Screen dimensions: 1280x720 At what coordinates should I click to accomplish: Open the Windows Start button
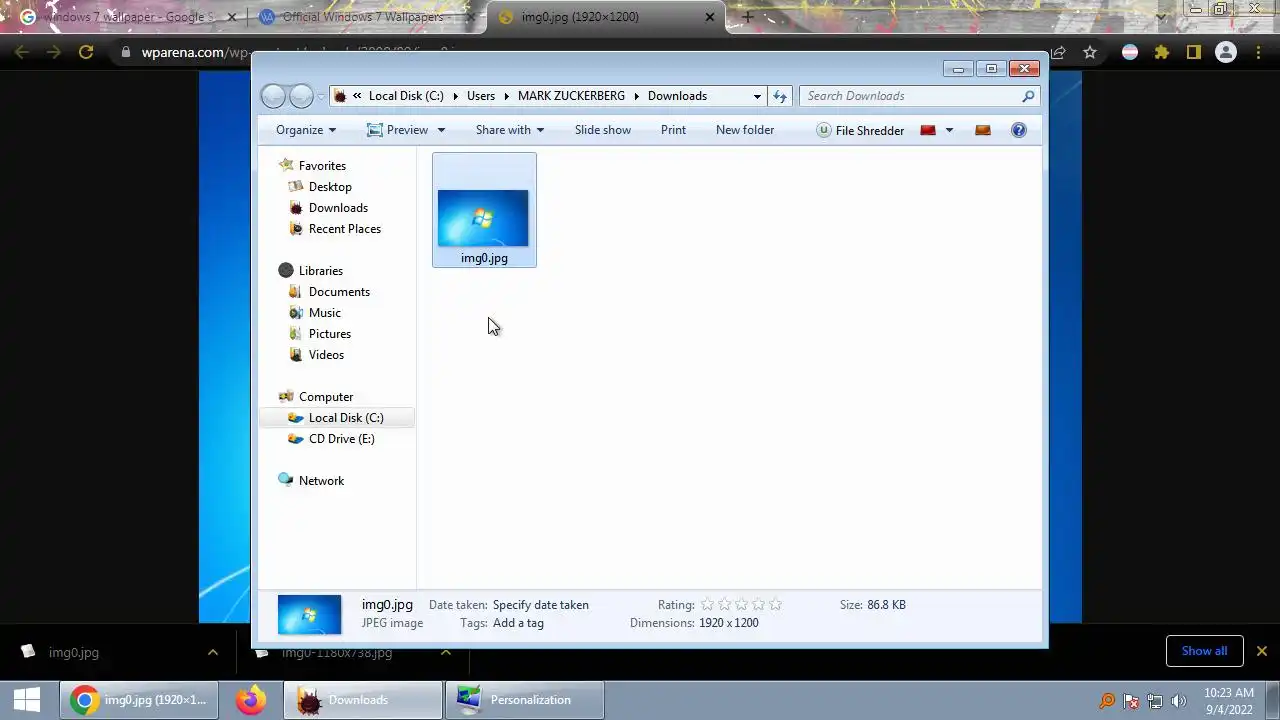(27, 700)
